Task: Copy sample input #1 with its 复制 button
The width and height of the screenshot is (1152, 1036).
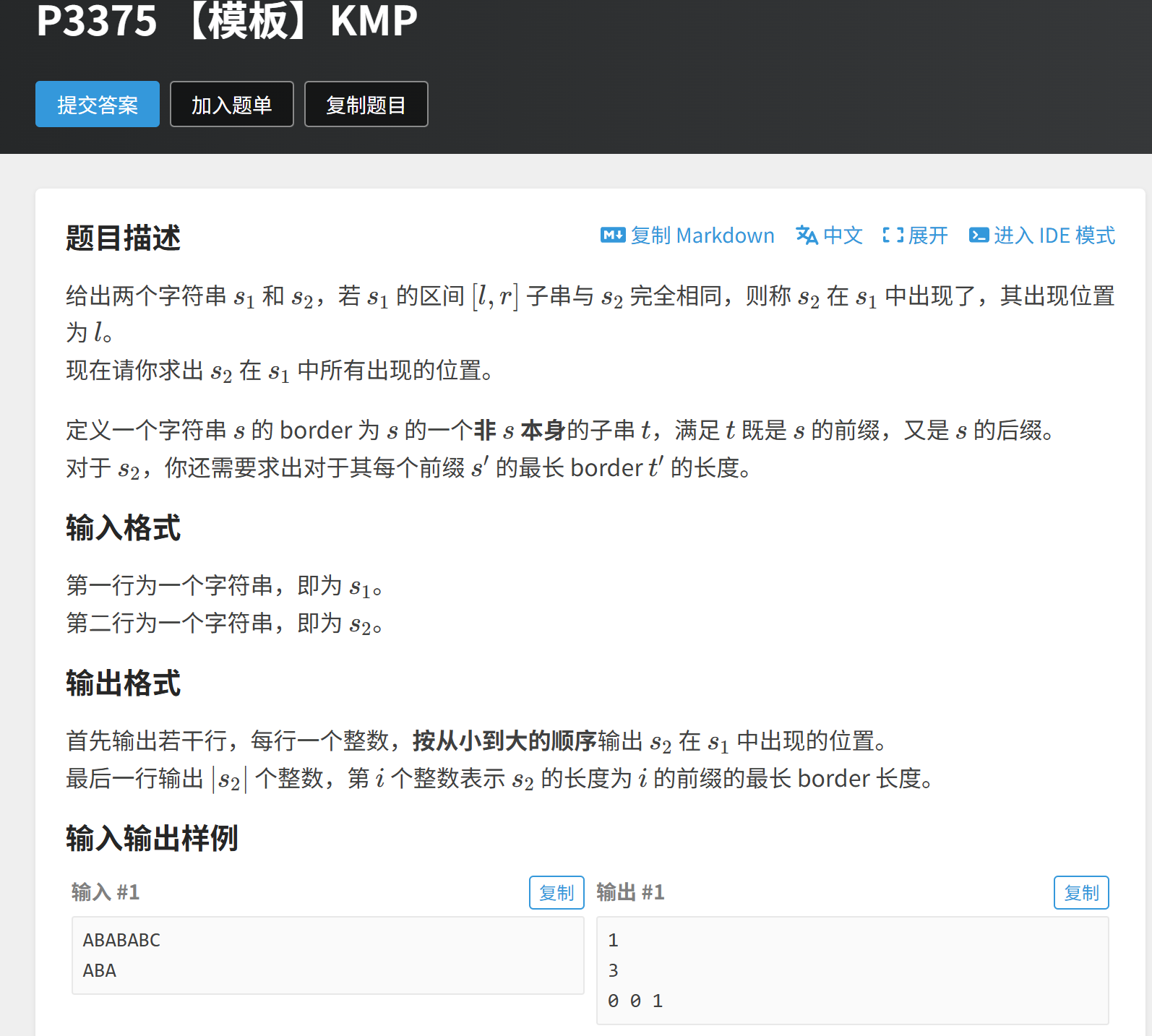Action: [x=556, y=893]
